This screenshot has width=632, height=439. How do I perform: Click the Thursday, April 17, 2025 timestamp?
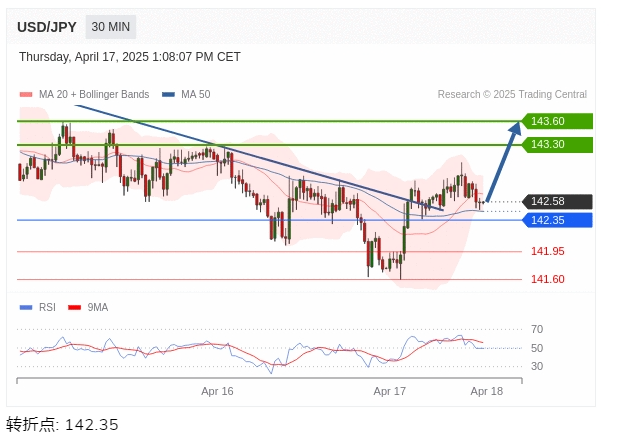pyautogui.click(x=130, y=57)
